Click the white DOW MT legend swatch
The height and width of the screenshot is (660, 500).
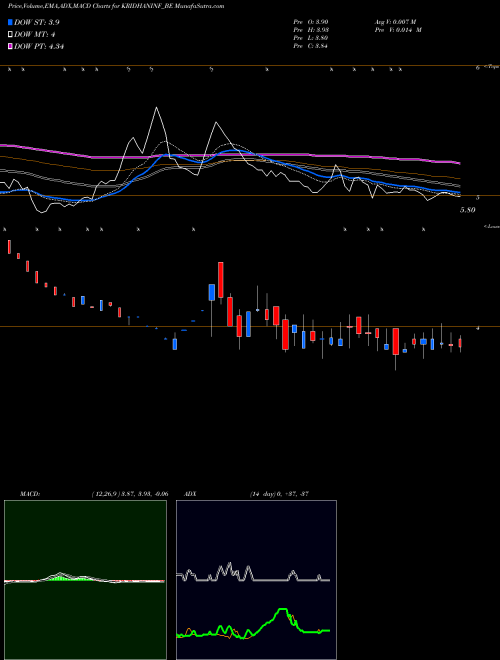(11, 34)
